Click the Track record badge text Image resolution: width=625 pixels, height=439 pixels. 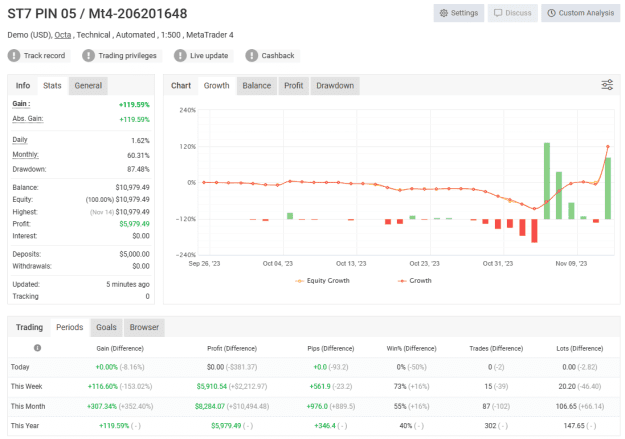(44, 55)
